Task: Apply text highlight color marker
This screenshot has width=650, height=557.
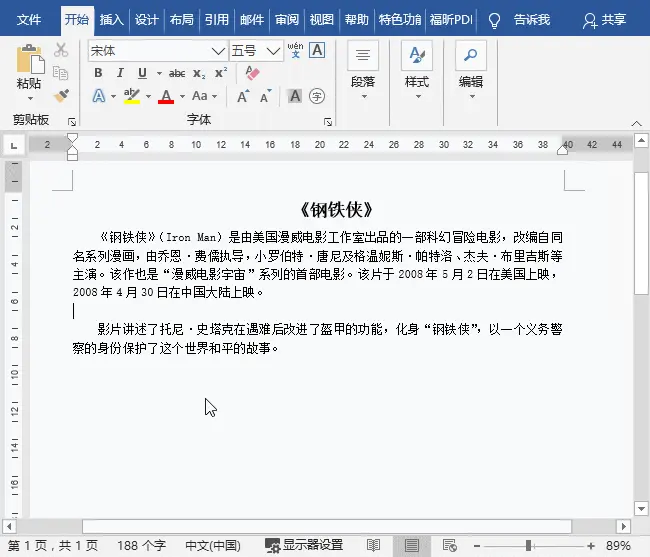Action: click(x=132, y=96)
